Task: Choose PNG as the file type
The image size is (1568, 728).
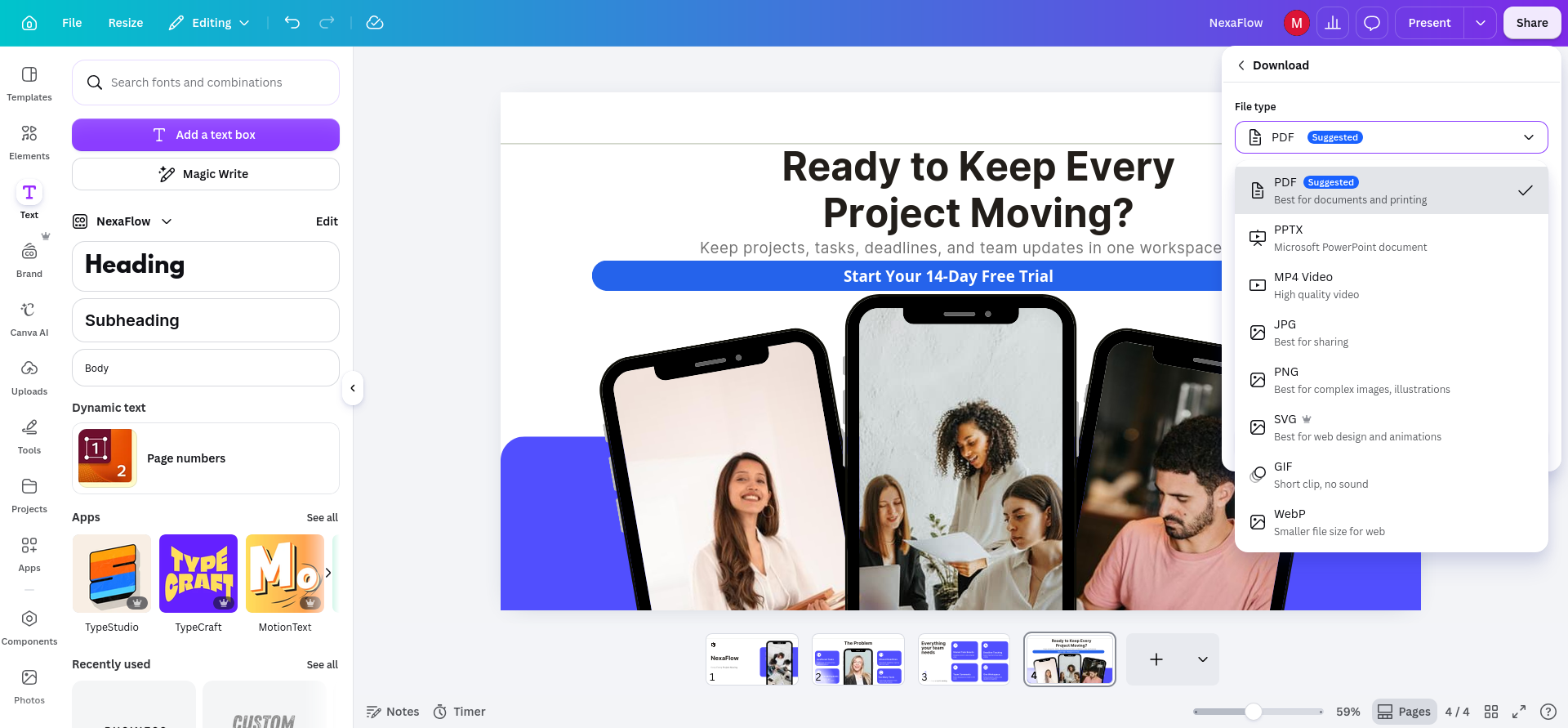Action: pyautogui.click(x=1391, y=380)
